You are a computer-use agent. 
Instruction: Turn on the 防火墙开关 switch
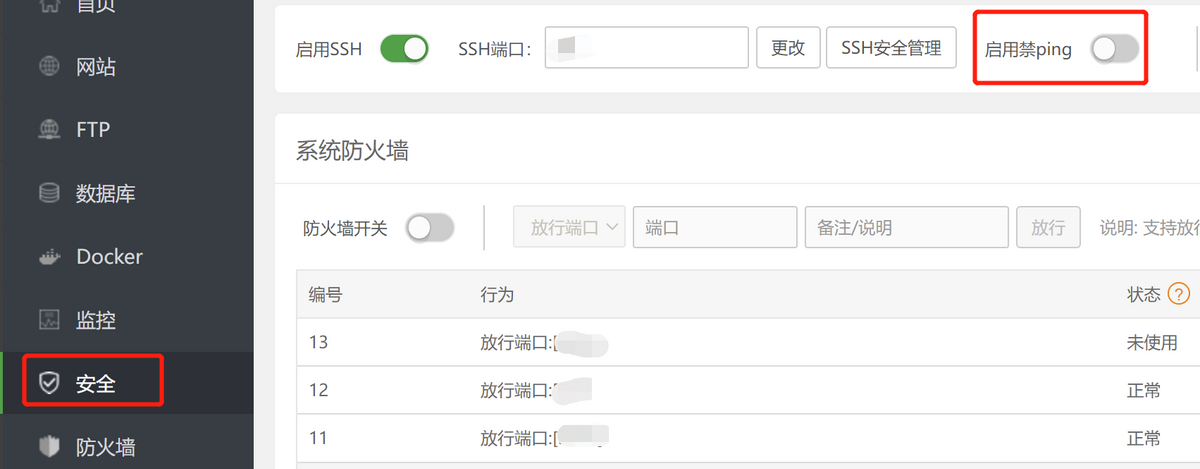tap(430, 228)
